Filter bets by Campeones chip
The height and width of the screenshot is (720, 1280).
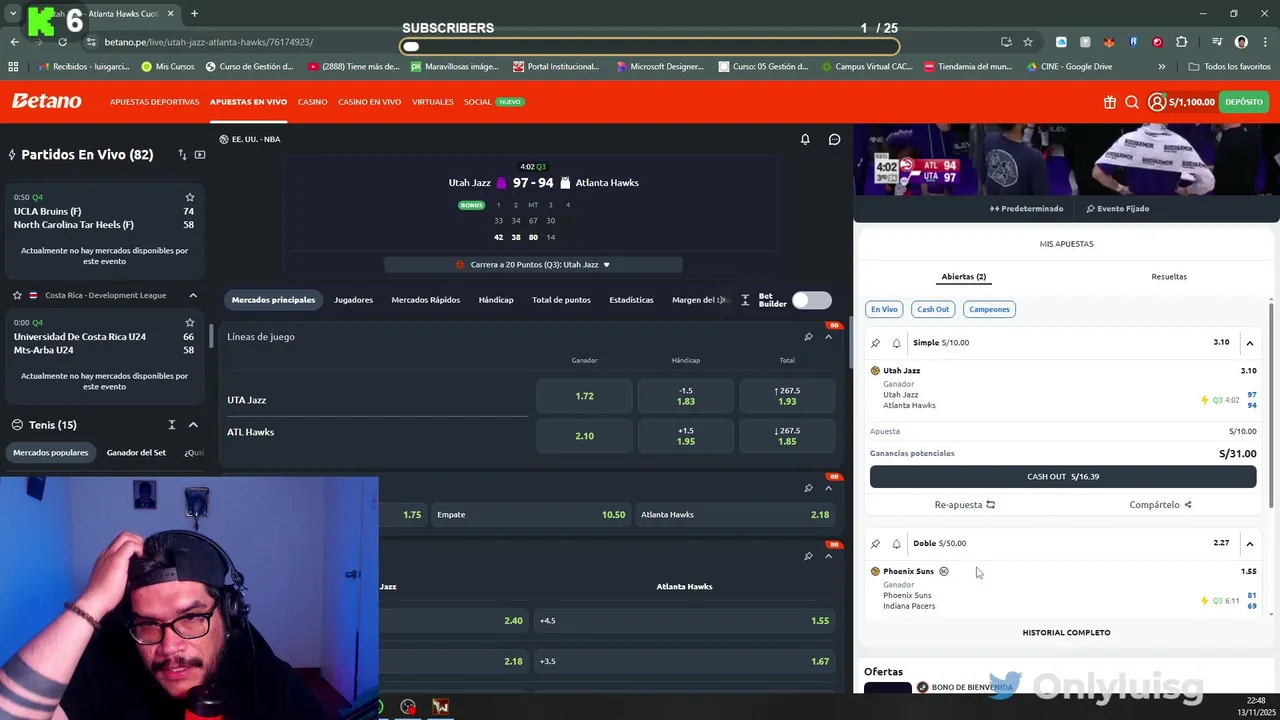point(989,309)
